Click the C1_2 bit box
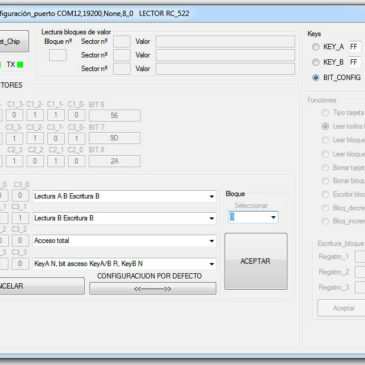The image size is (365, 365). (35, 115)
